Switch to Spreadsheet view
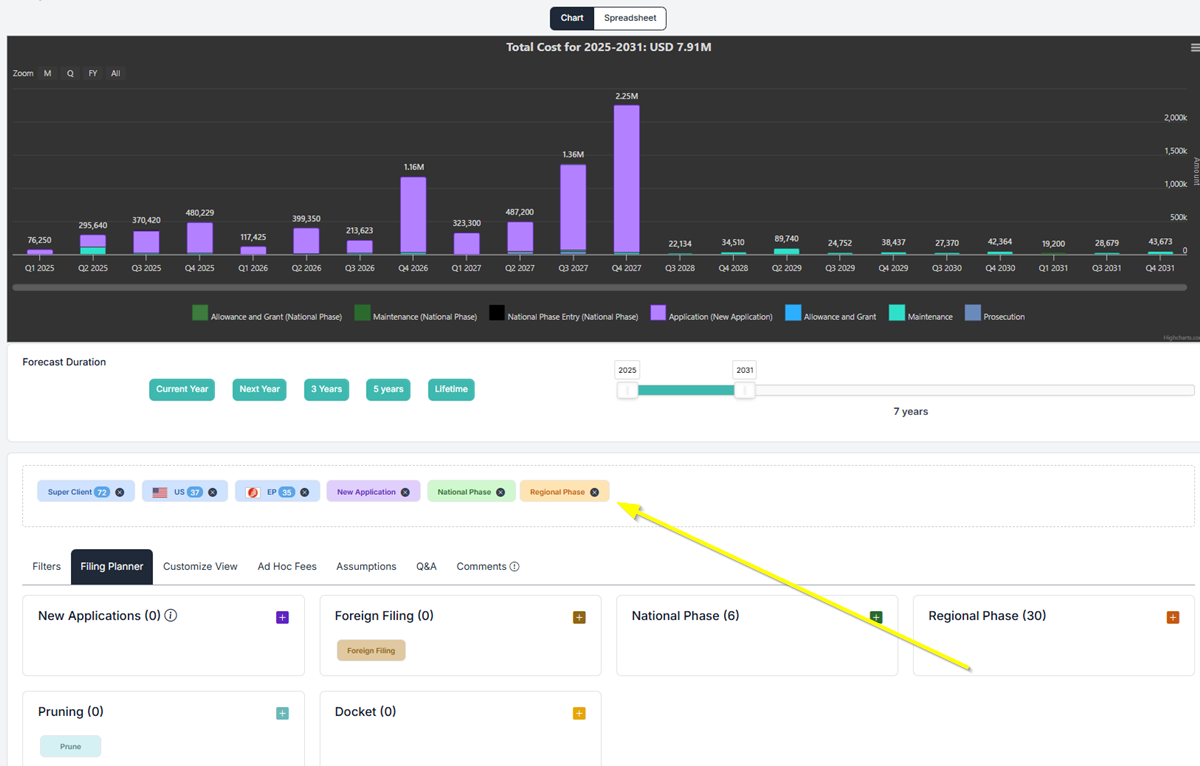The width and height of the screenshot is (1200, 766). click(630, 18)
